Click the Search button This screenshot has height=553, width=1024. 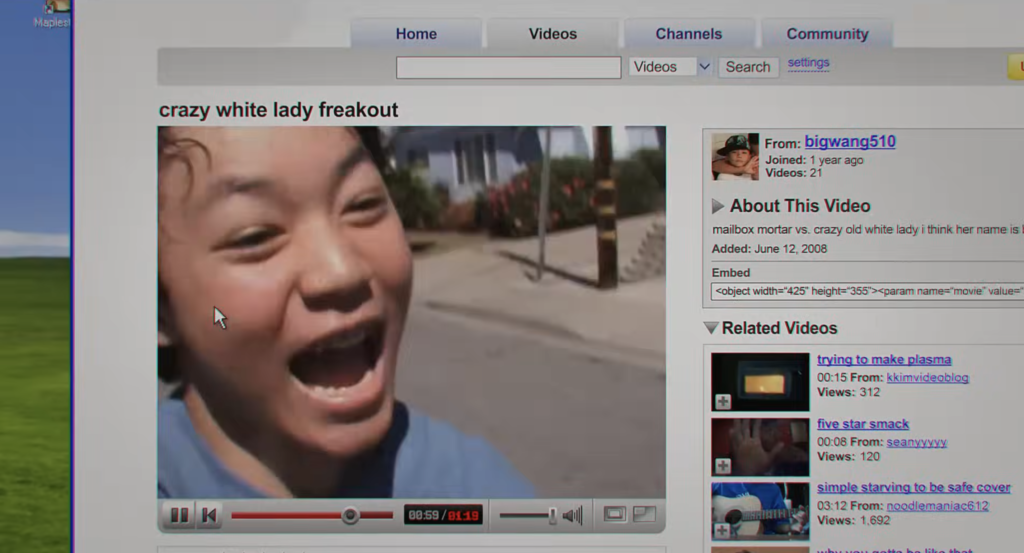pyautogui.click(x=748, y=67)
